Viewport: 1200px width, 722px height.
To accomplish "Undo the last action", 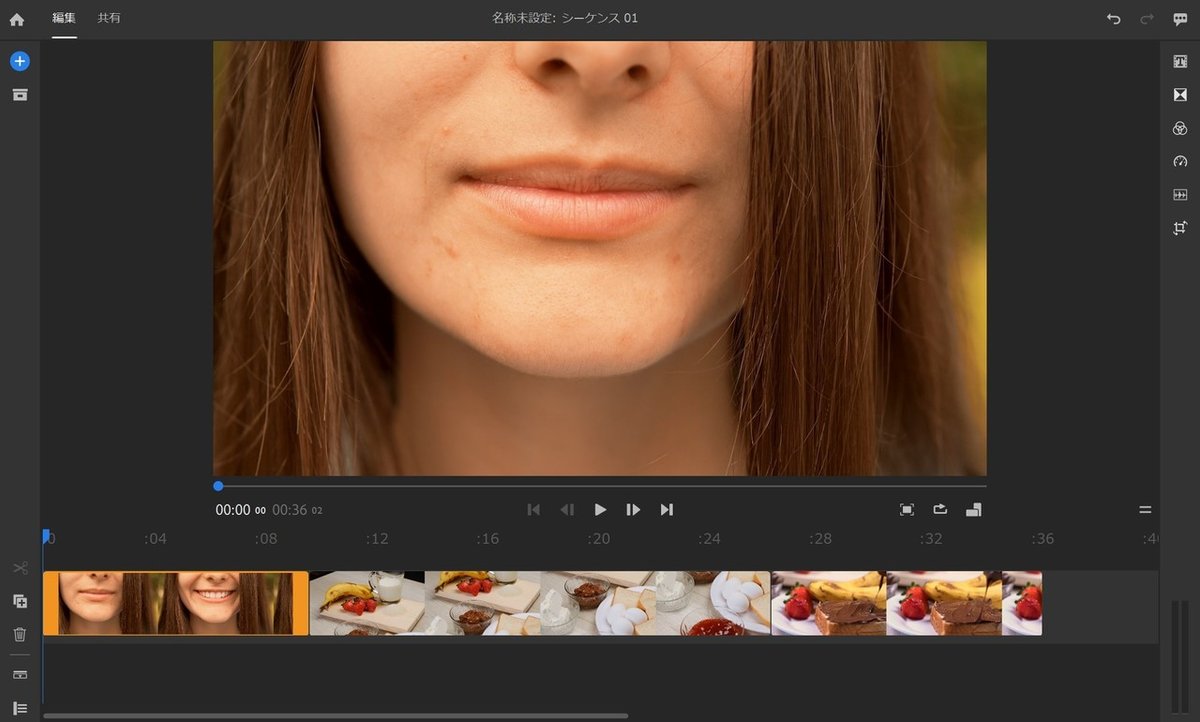I will click(1114, 19).
